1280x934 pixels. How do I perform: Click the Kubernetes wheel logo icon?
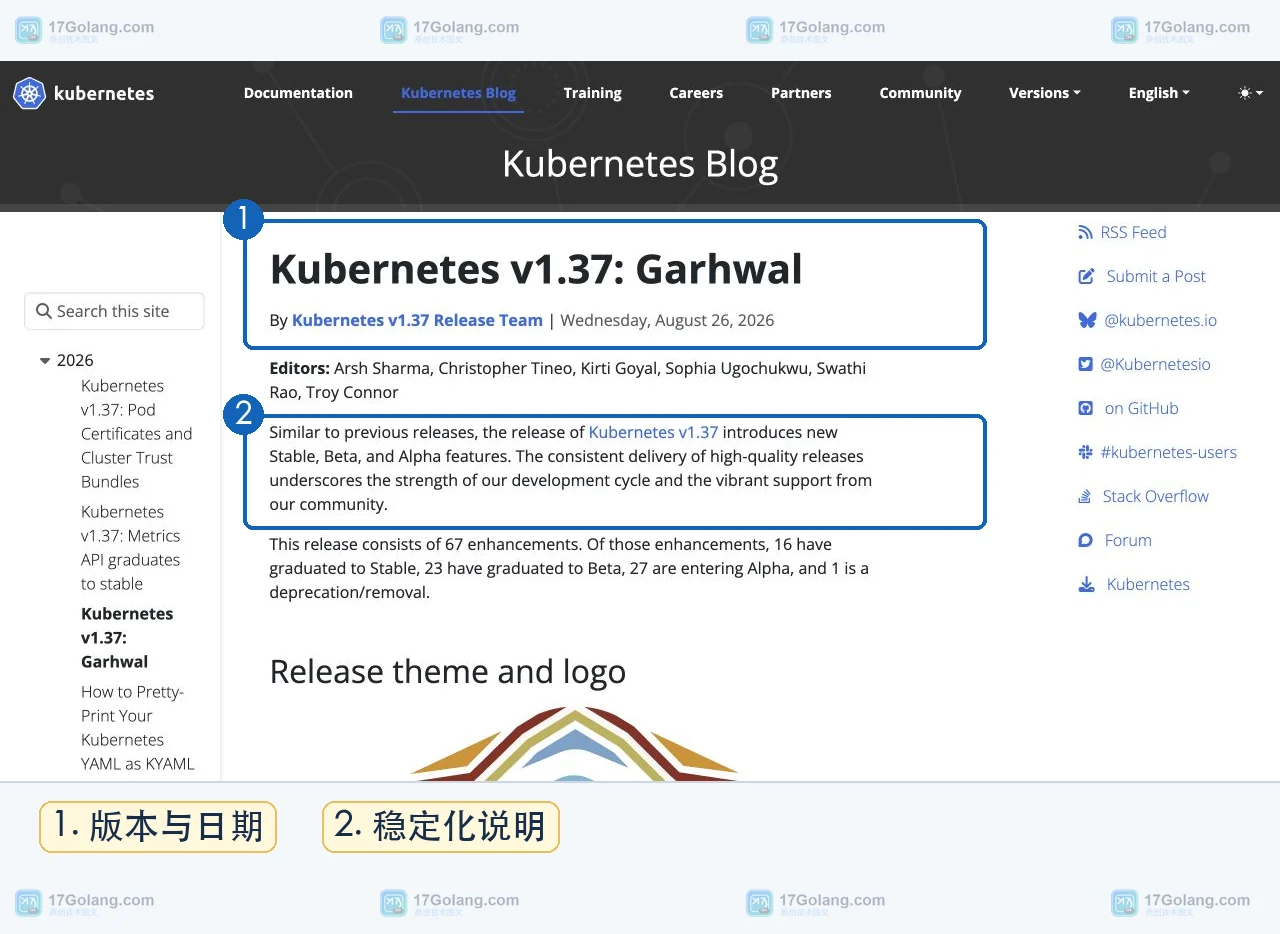click(x=29, y=93)
